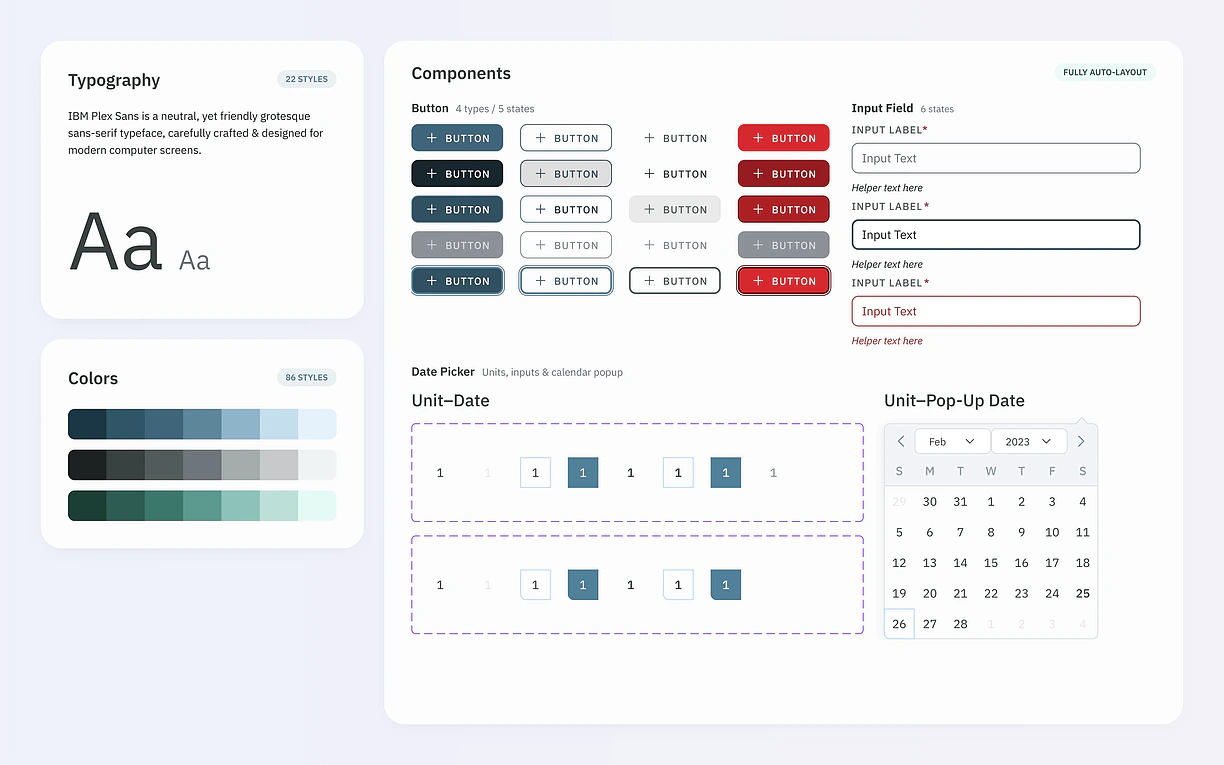Select date 10 in the calendar

point(1052,532)
